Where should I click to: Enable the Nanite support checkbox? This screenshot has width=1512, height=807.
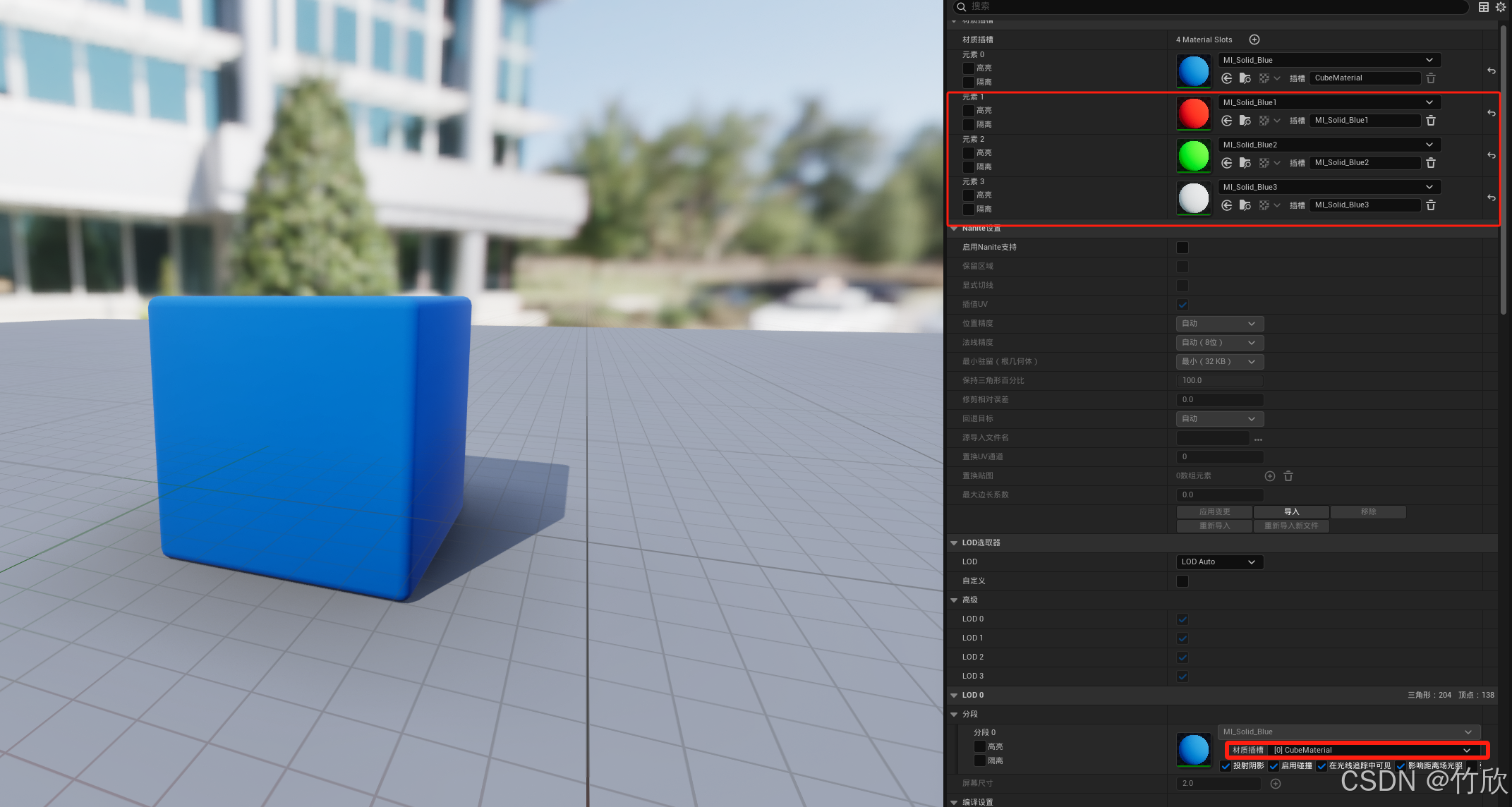click(x=1183, y=248)
